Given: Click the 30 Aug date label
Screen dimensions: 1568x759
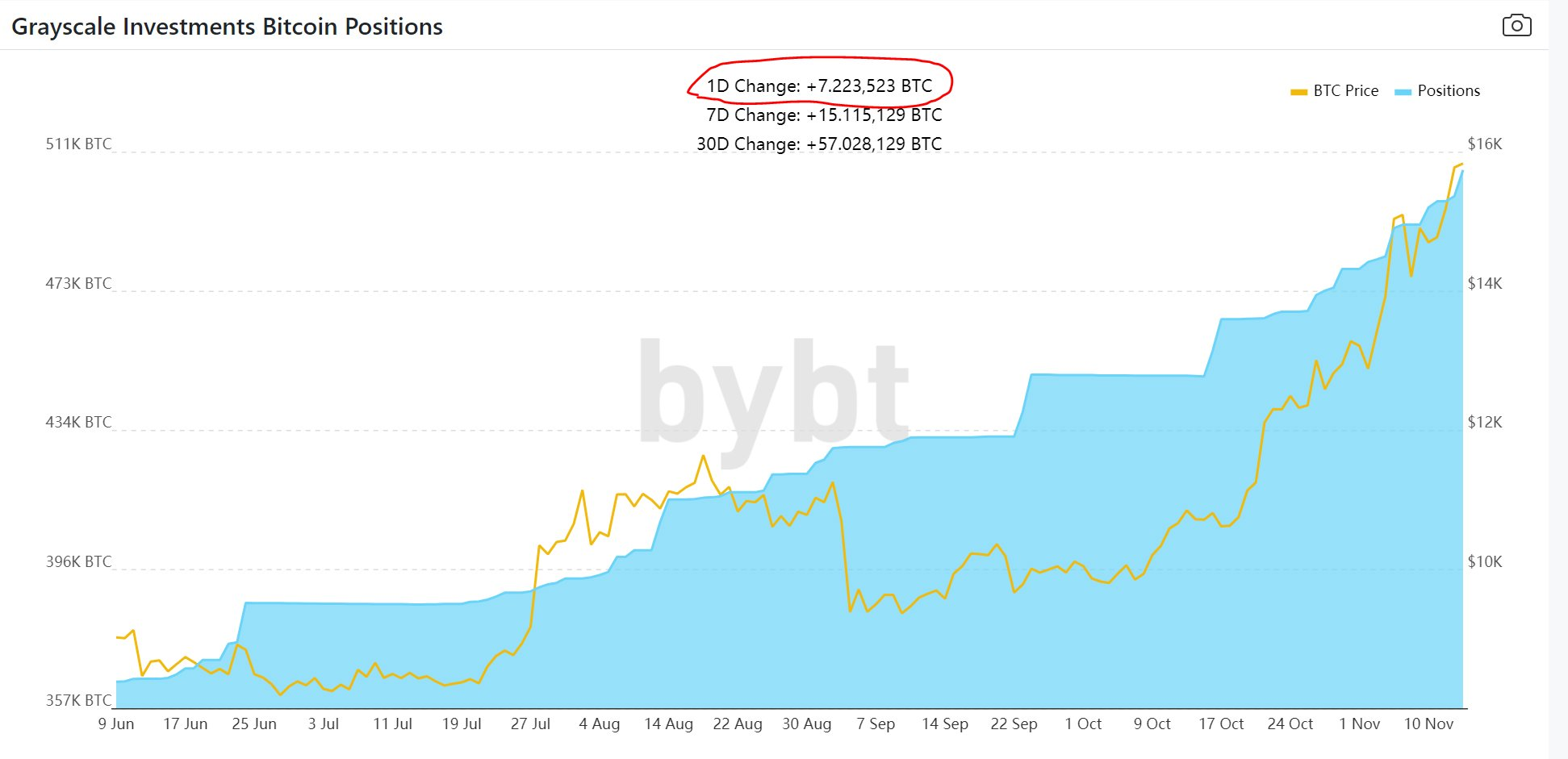Looking at the screenshot, I should (807, 724).
